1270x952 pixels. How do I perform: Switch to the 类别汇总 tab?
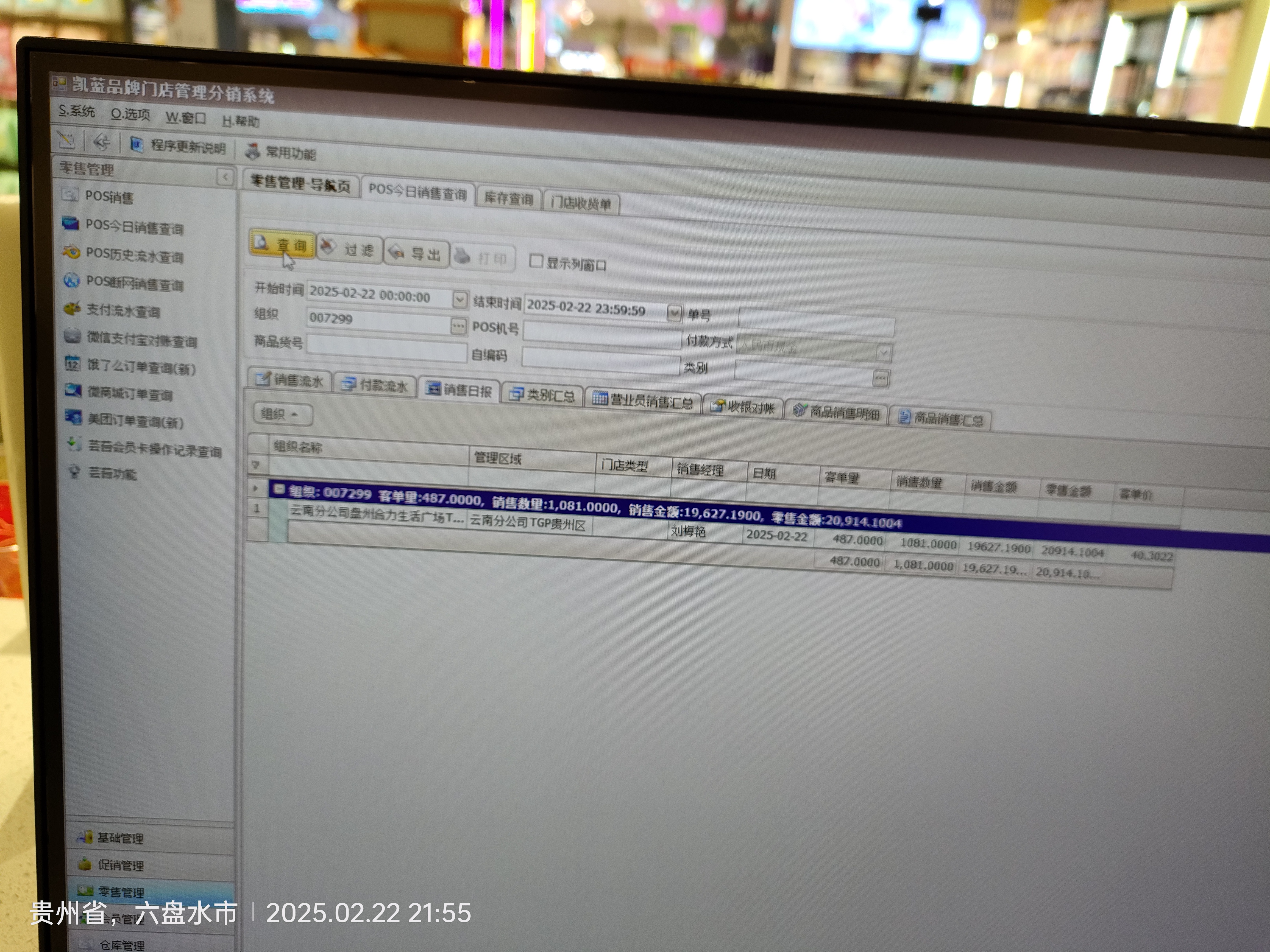click(542, 395)
